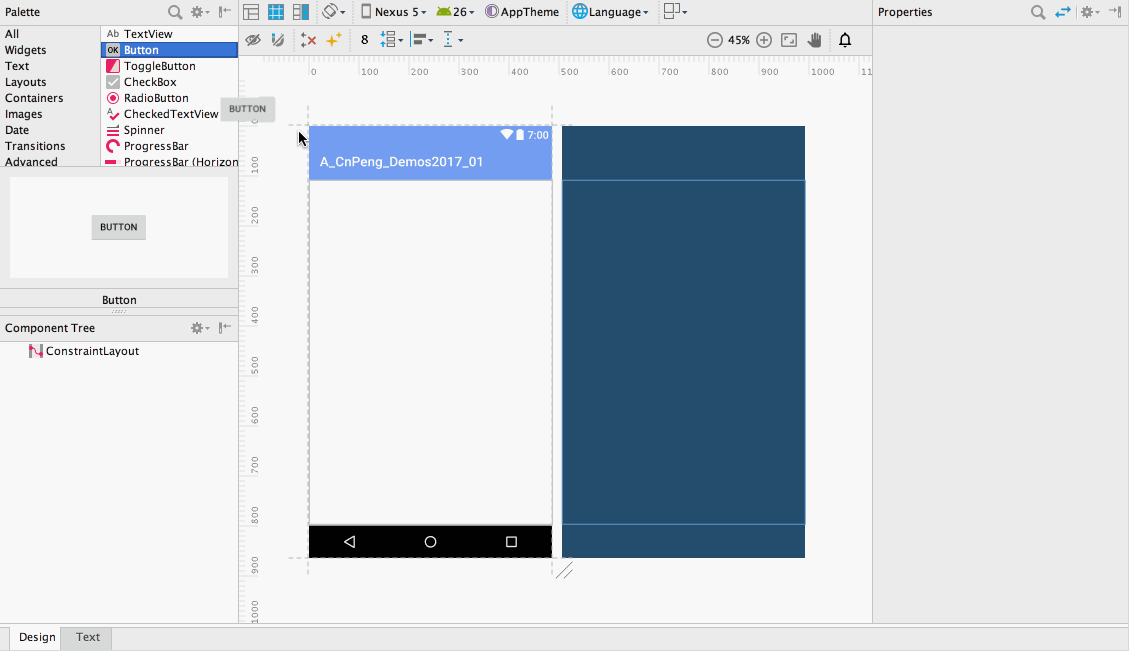Viewport: 1129px width, 651px height.
Task: Click the A_CnPeng_Demos2017_01 app bar title
Action: click(x=401, y=162)
